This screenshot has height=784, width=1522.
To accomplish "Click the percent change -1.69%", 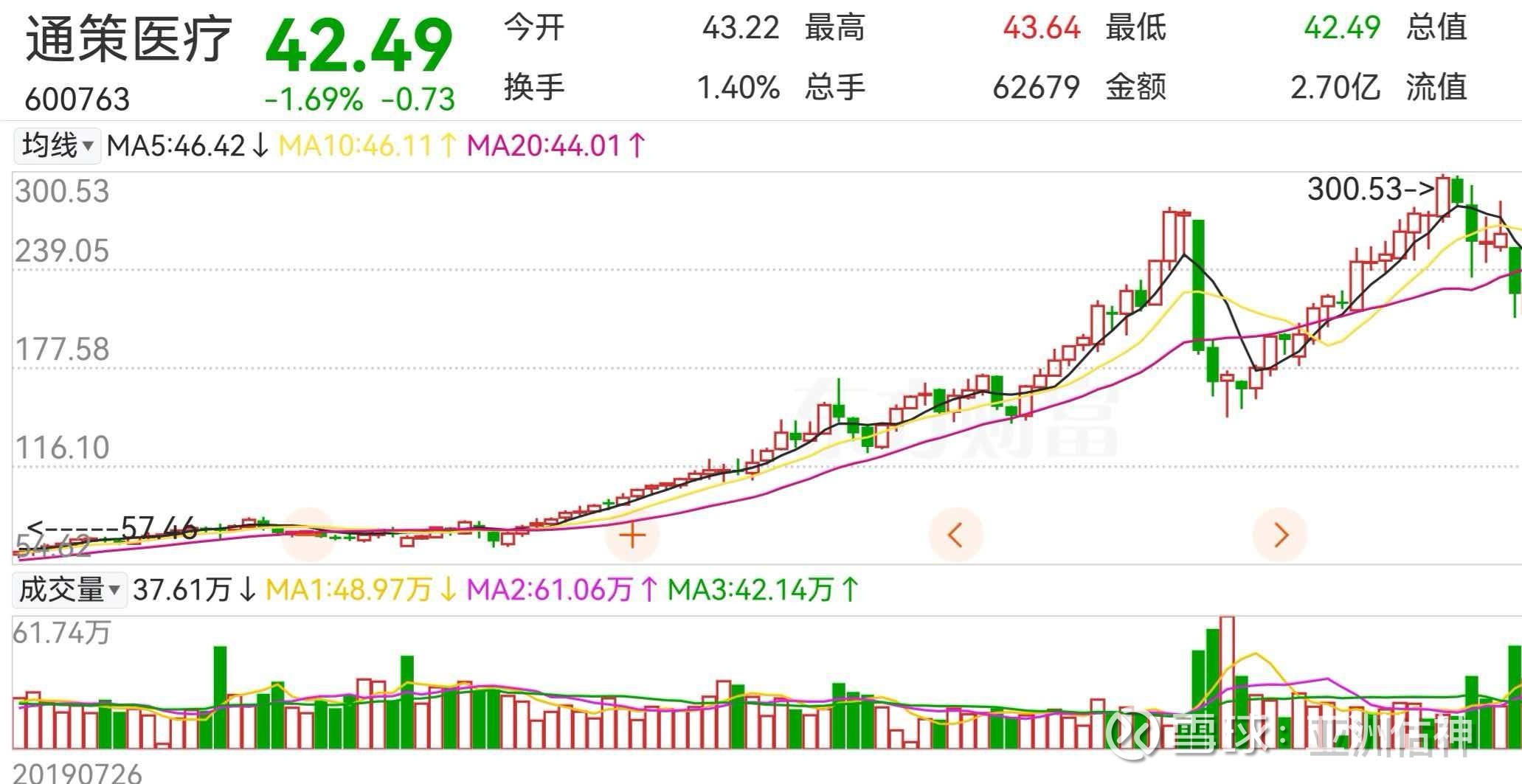I will [314, 100].
